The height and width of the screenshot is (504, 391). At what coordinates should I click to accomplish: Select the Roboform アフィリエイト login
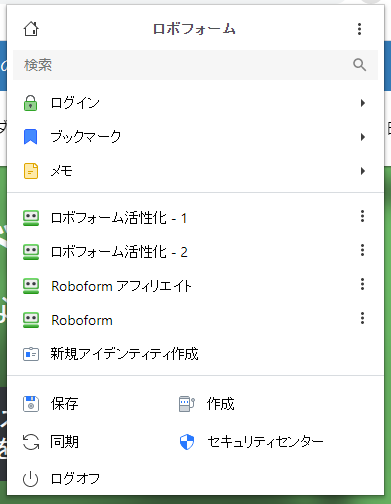pyautogui.click(x=121, y=286)
